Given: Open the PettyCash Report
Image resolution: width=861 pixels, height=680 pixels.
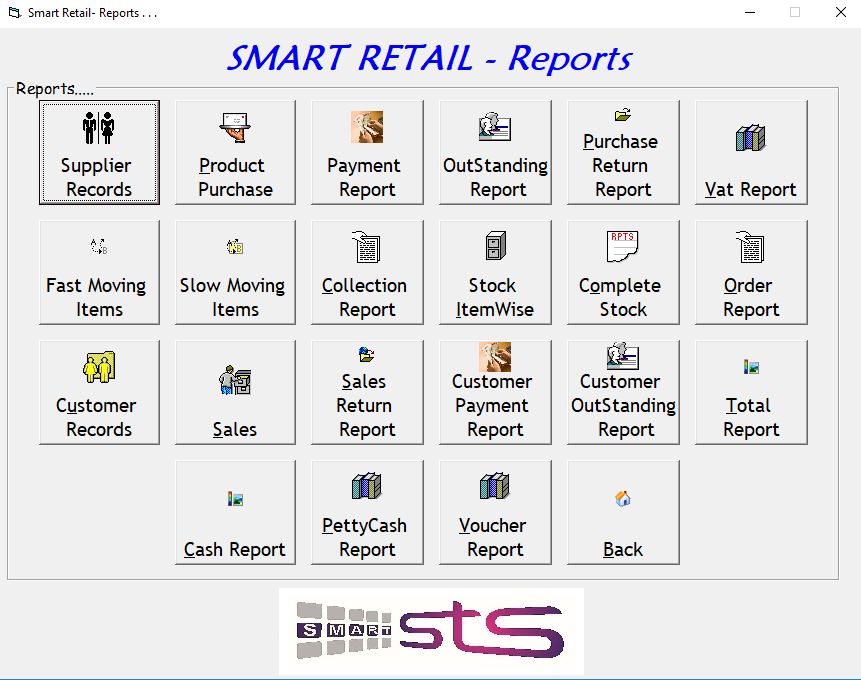Looking at the screenshot, I should (367, 512).
